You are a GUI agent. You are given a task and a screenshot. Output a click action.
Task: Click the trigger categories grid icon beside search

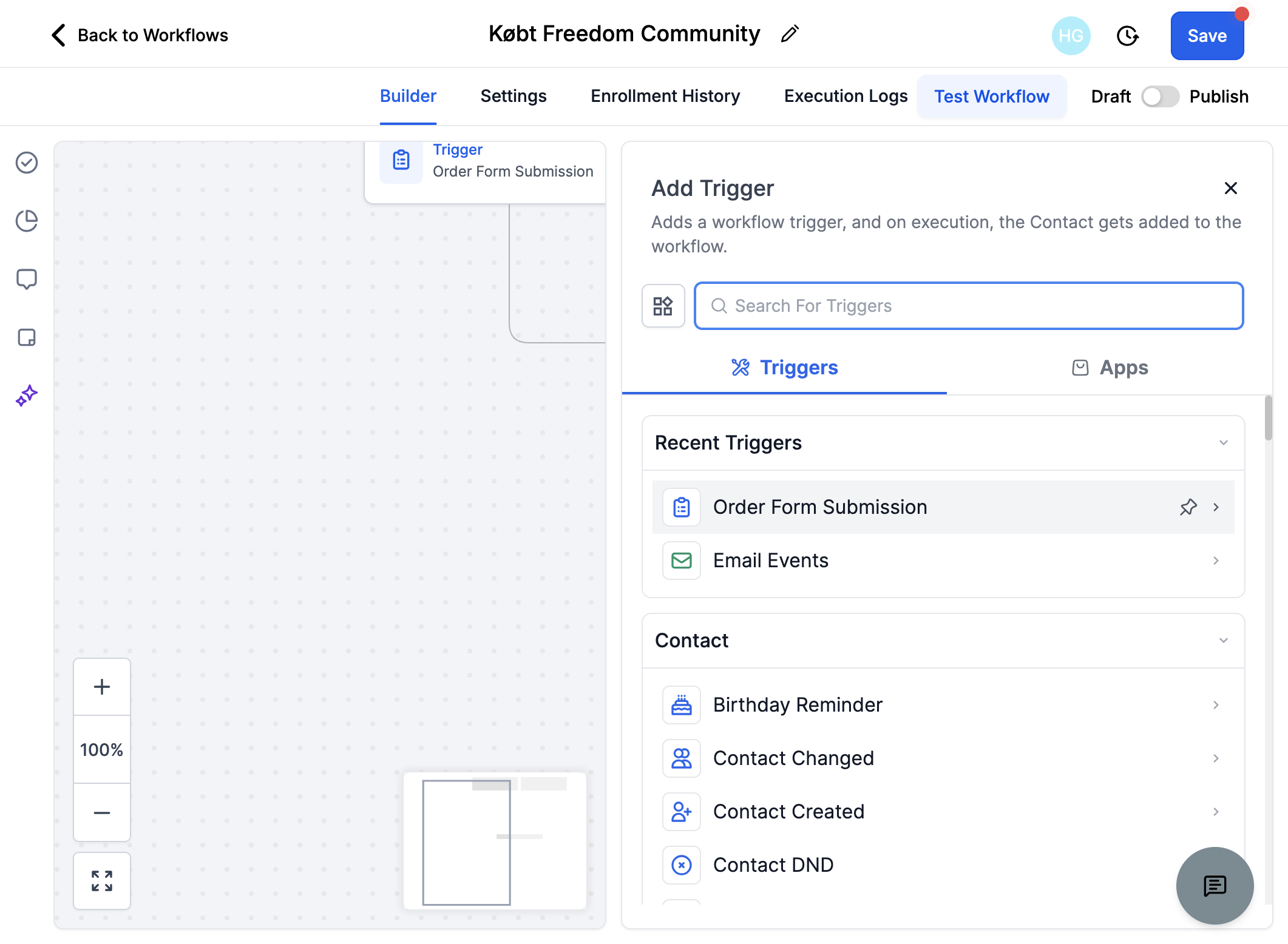[x=663, y=306]
